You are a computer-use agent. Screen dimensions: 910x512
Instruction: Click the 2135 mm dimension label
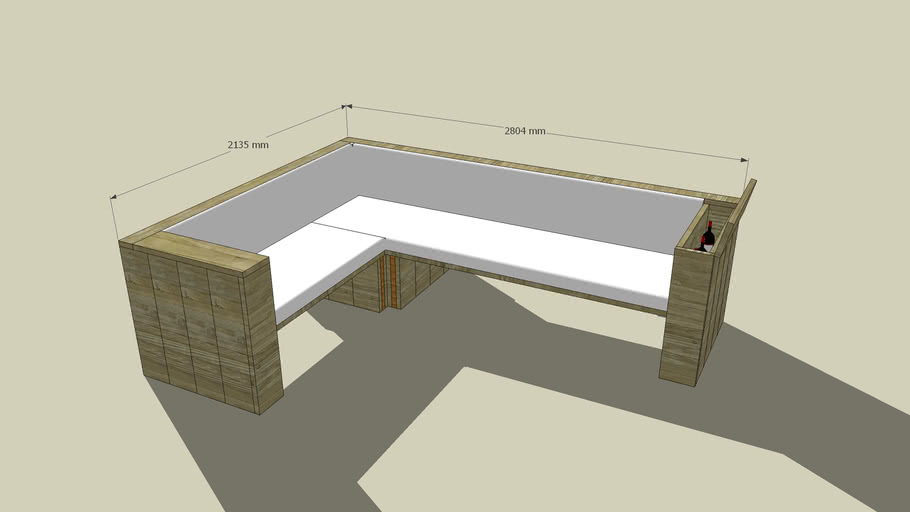pyautogui.click(x=248, y=145)
